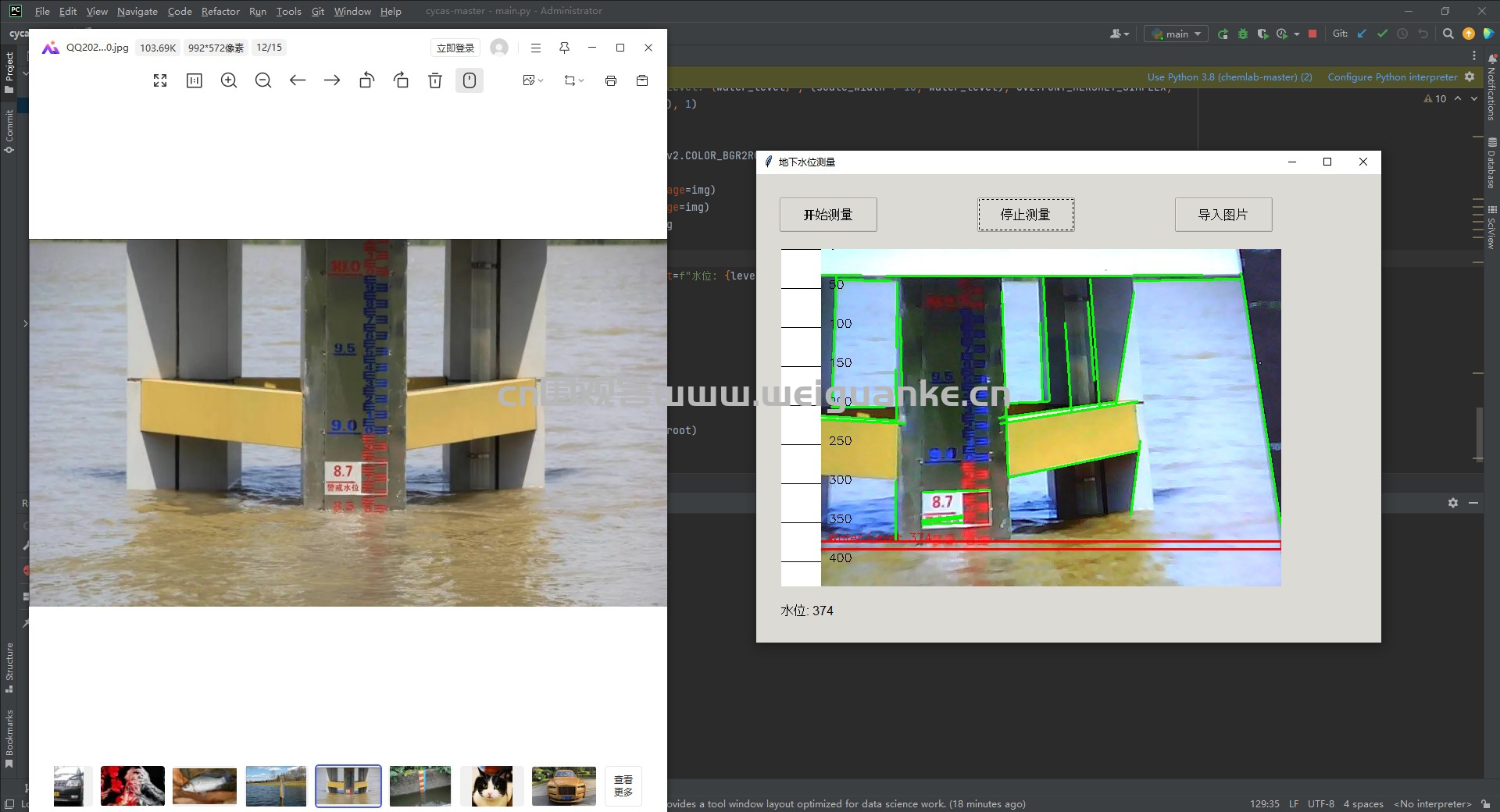Click the fullscreen icon in image viewer

pyautogui.click(x=160, y=80)
